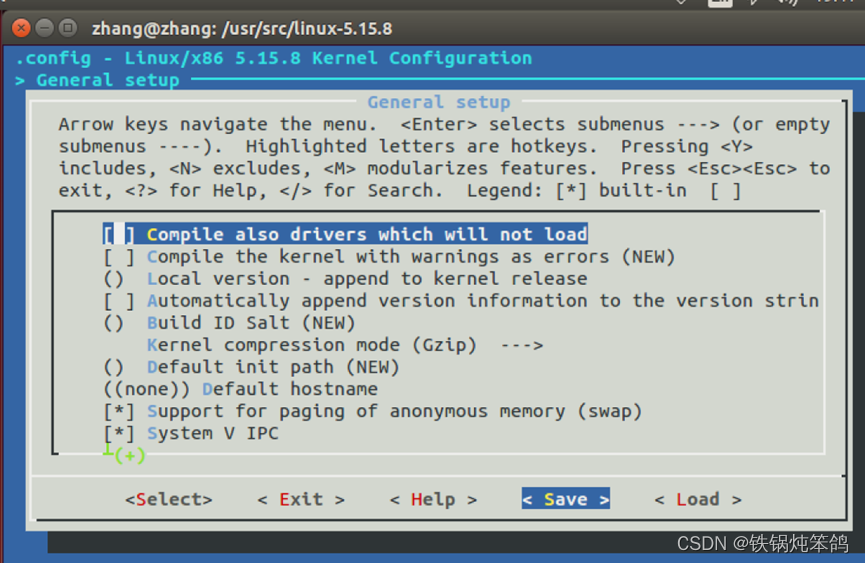Click the < Help > button
This screenshot has width=865, height=563.
tap(434, 500)
